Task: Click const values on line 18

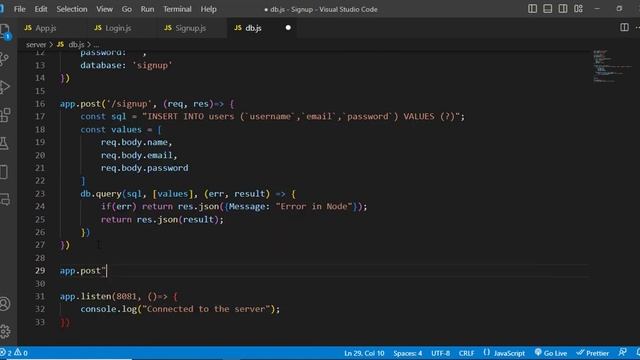Action: [x=111, y=129]
